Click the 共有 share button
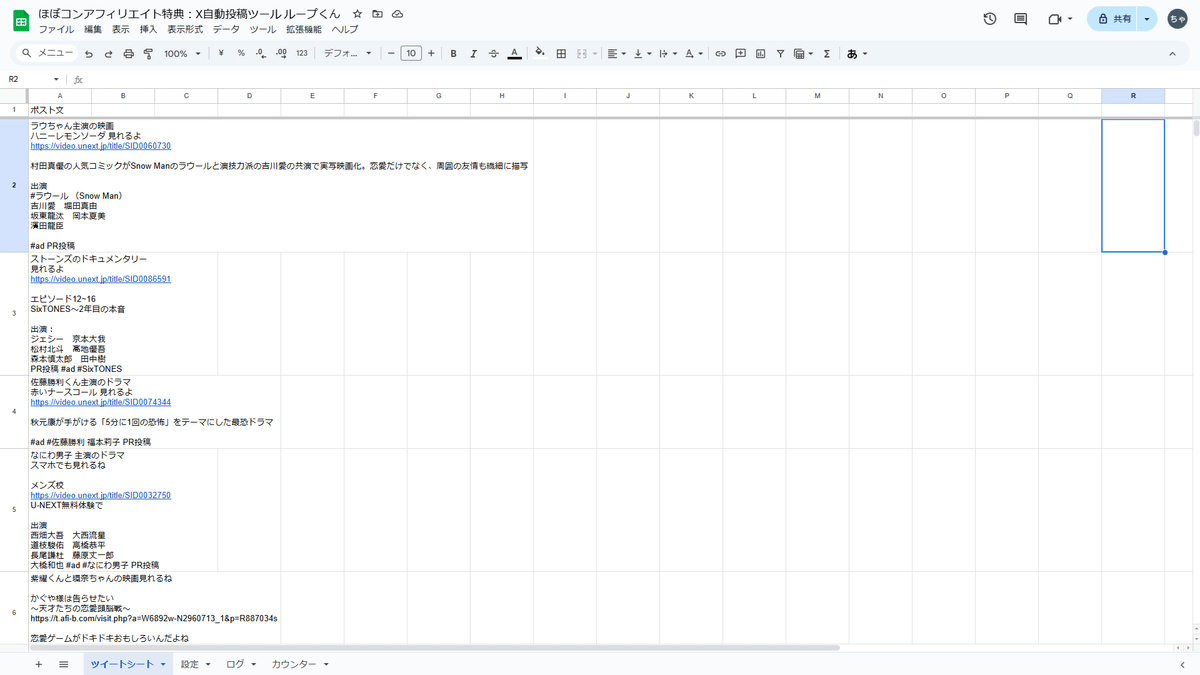Image resolution: width=1200 pixels, height=675 pixels. (x=1113, y=19)
